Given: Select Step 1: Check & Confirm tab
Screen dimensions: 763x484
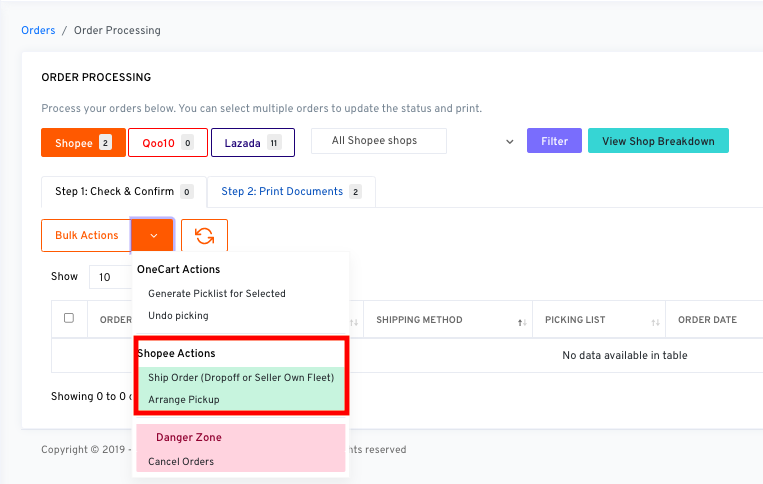Looking at the screenshot, I should [123, 192].
